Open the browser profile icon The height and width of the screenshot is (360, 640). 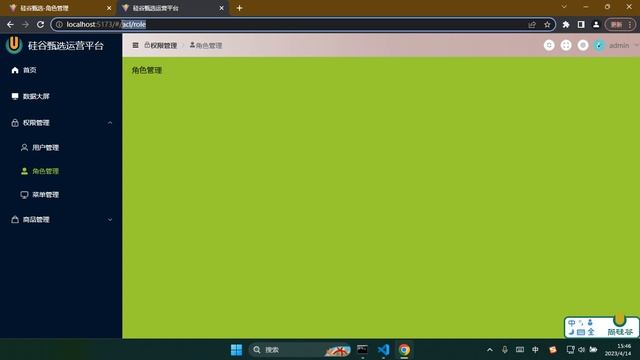click(596, 24)
